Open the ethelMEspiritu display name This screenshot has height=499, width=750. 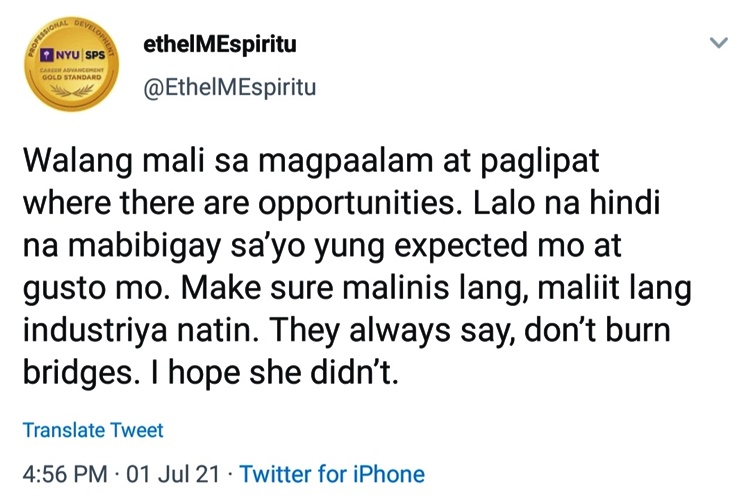tap(220, 44)
